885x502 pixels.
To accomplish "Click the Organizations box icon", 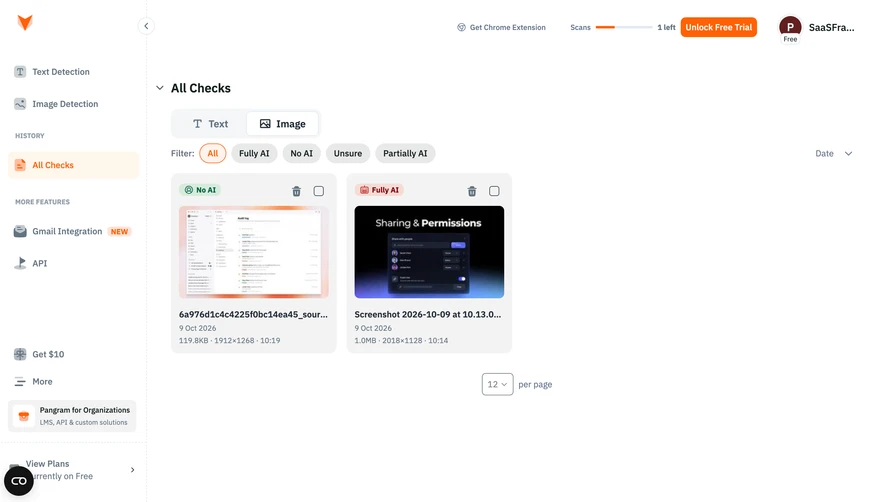I will pos(24,416).
